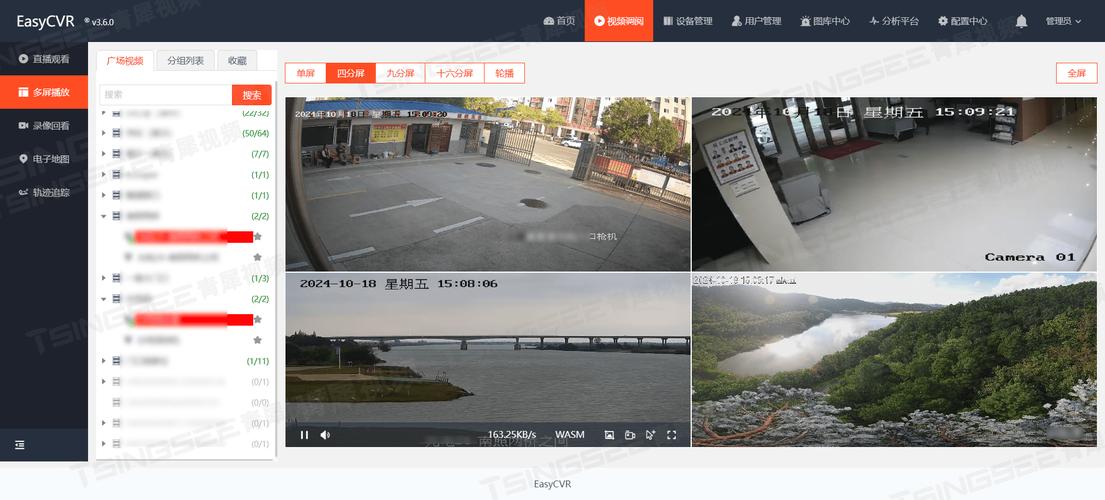This screenshot has width=1105, height=500.
Task: Open the 视频调阅 nav item
Action: (619, 21)
